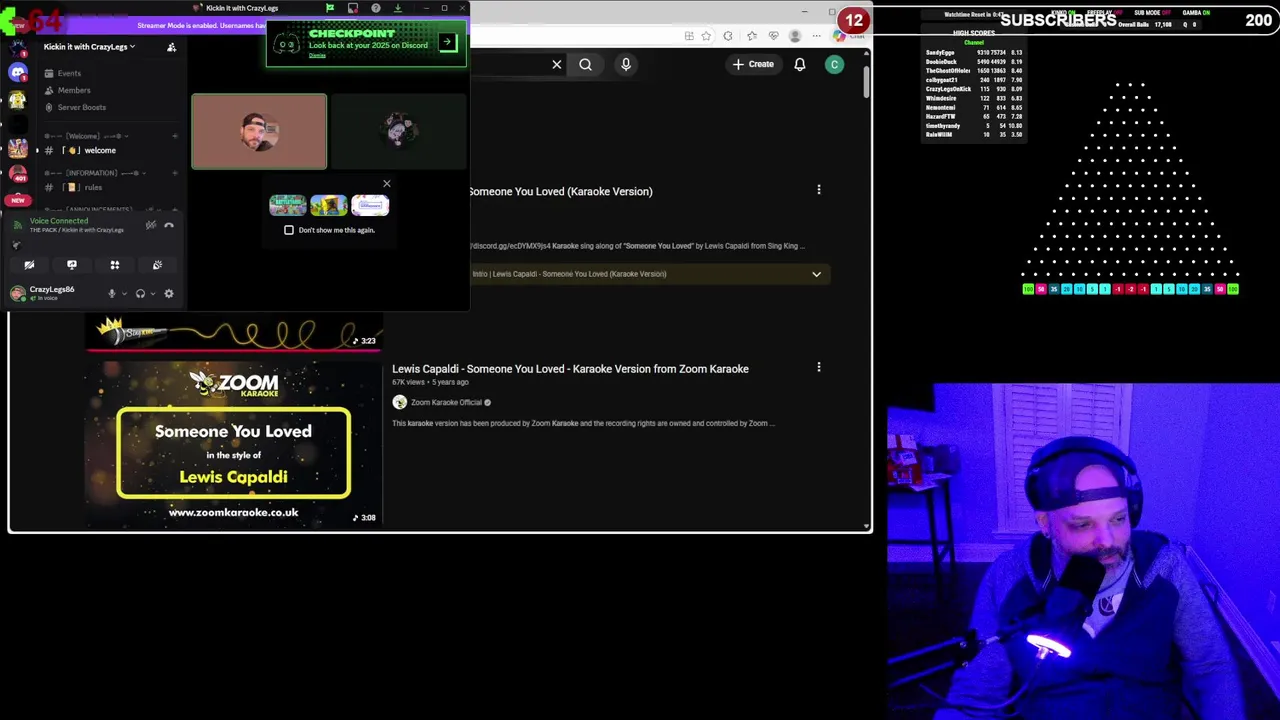Open YouTube notifications bell
The width and height of the screenshot is (1280, 720).
coord(800,64)
